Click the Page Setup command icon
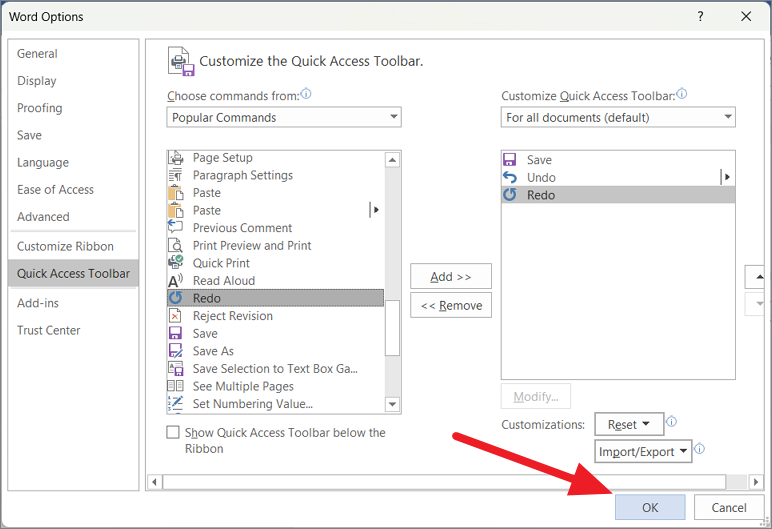This screenshot has width=772, height=529. (x=176, y=158)
